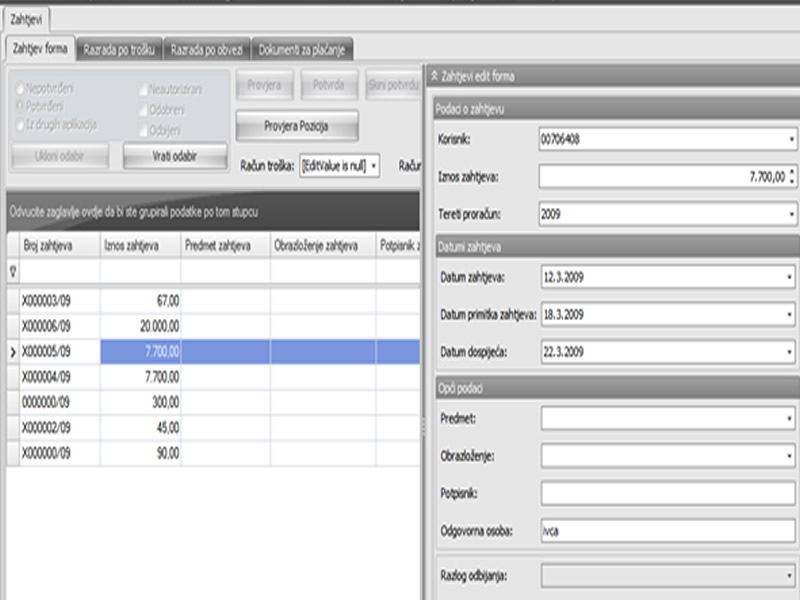Screen dimensions: 800x600
Task: Sort by the Obrazloženje zahtjeva column header
Action: [x=323, y=246]
